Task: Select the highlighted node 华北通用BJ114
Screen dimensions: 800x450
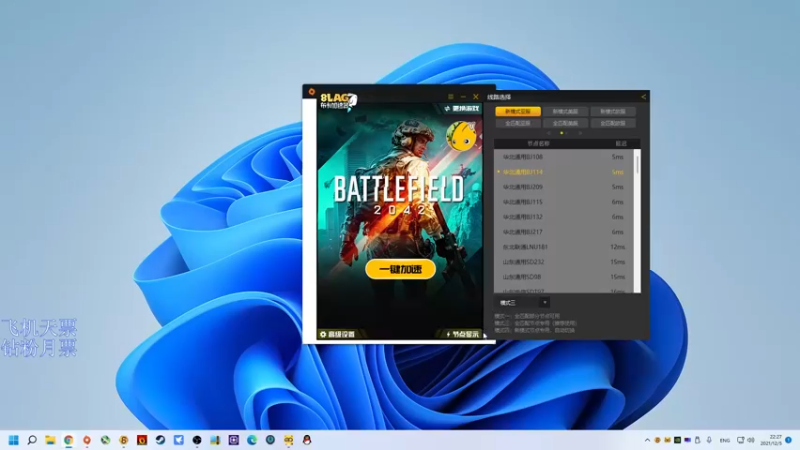Action: 563,172
